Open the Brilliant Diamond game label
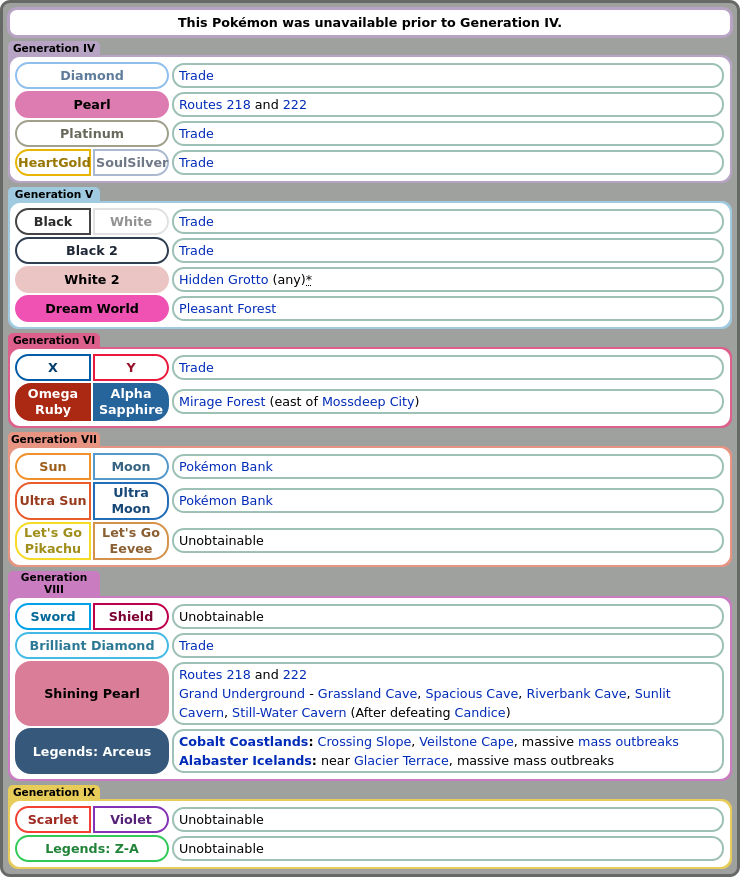Viewport: 740px width, 877px height. (92, 645)
